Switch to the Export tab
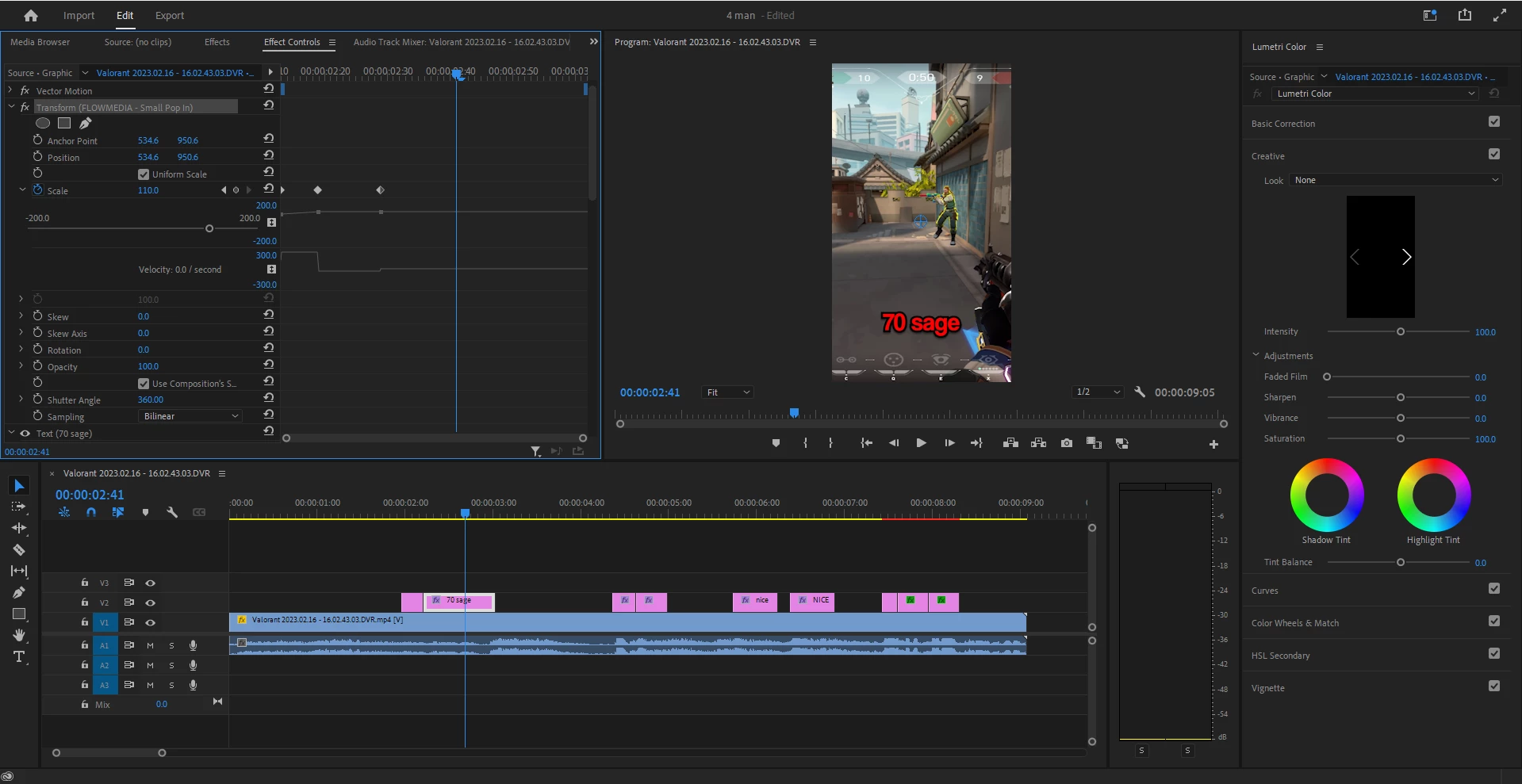 click(x=170, y=15)
